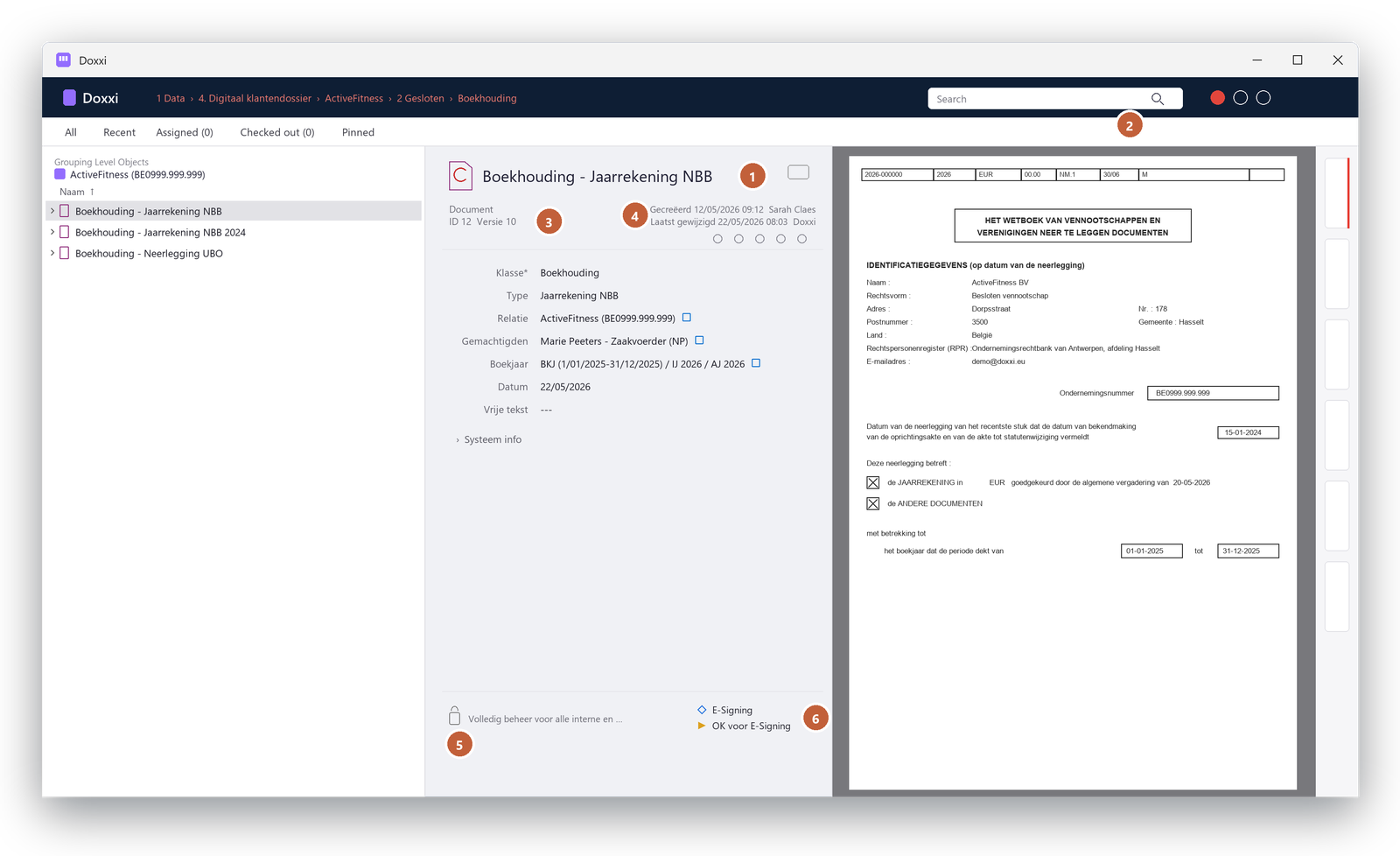The image size is (1400, 856).
Task: Click ActiveFitness (BE0999.999.999) grouping label
Action: point(137,174)
